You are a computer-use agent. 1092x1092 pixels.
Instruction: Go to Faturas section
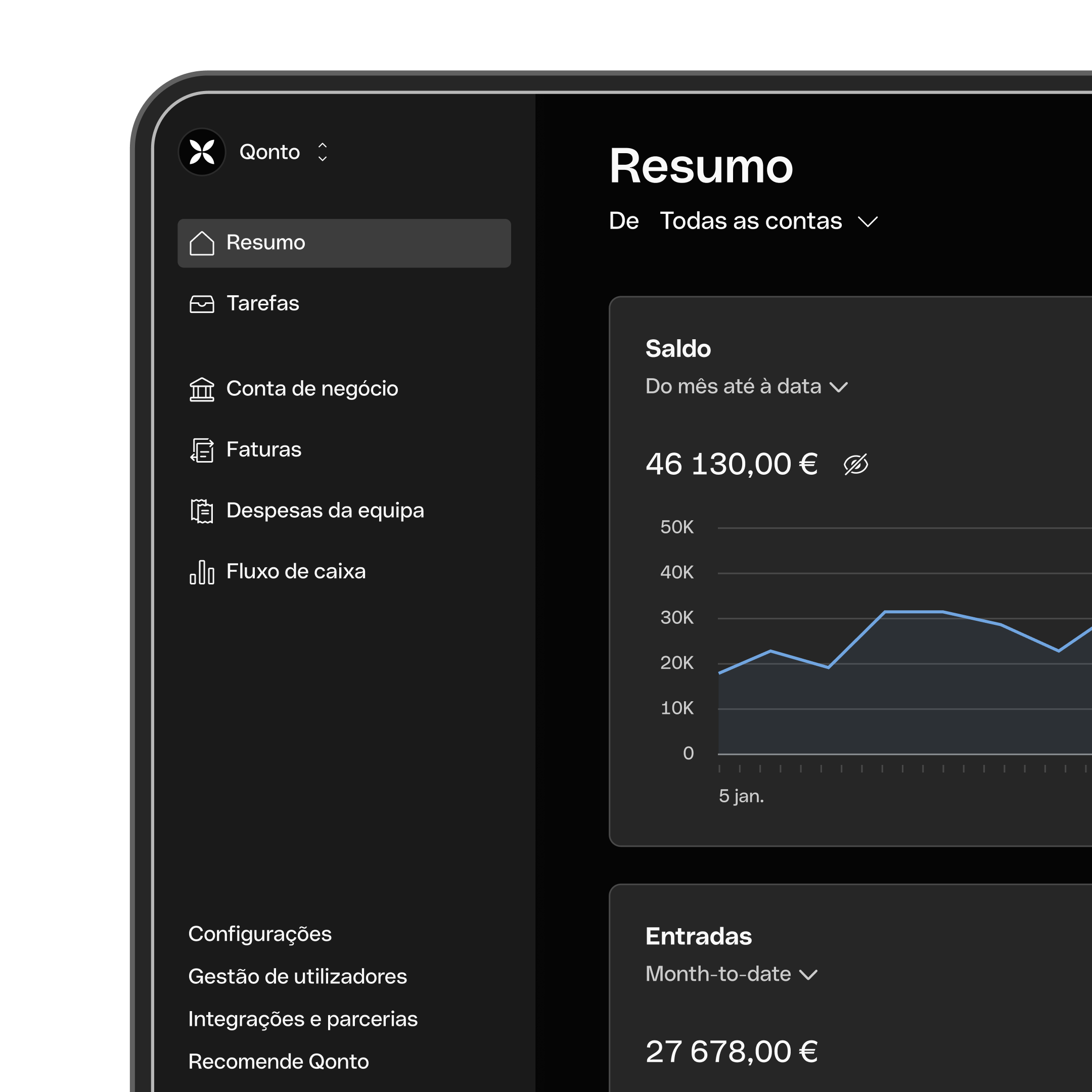[264, 449]
